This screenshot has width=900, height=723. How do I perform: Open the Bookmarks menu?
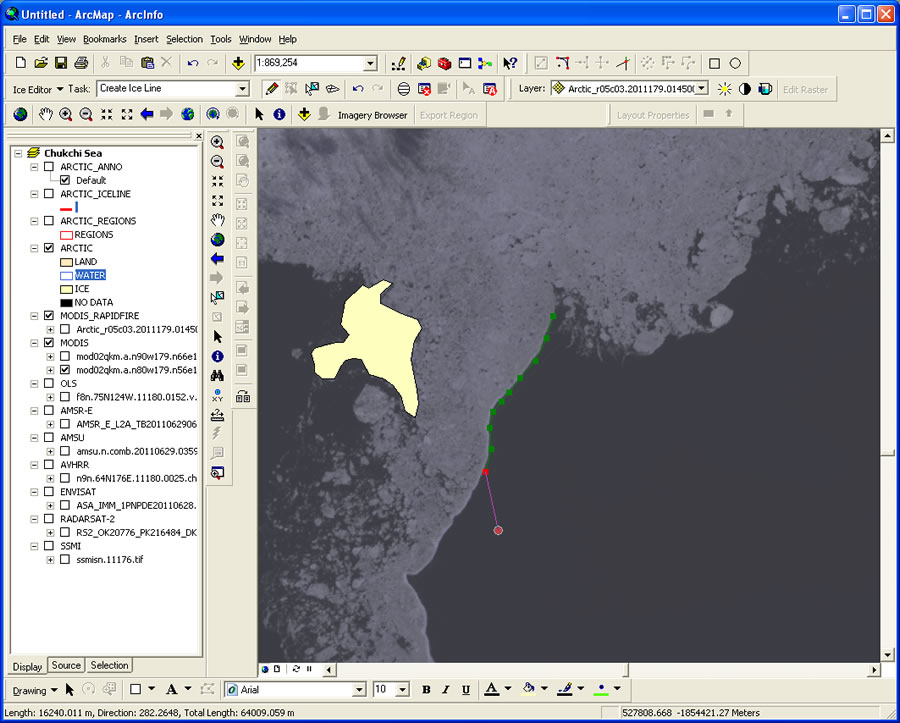[x=104, y=38]
